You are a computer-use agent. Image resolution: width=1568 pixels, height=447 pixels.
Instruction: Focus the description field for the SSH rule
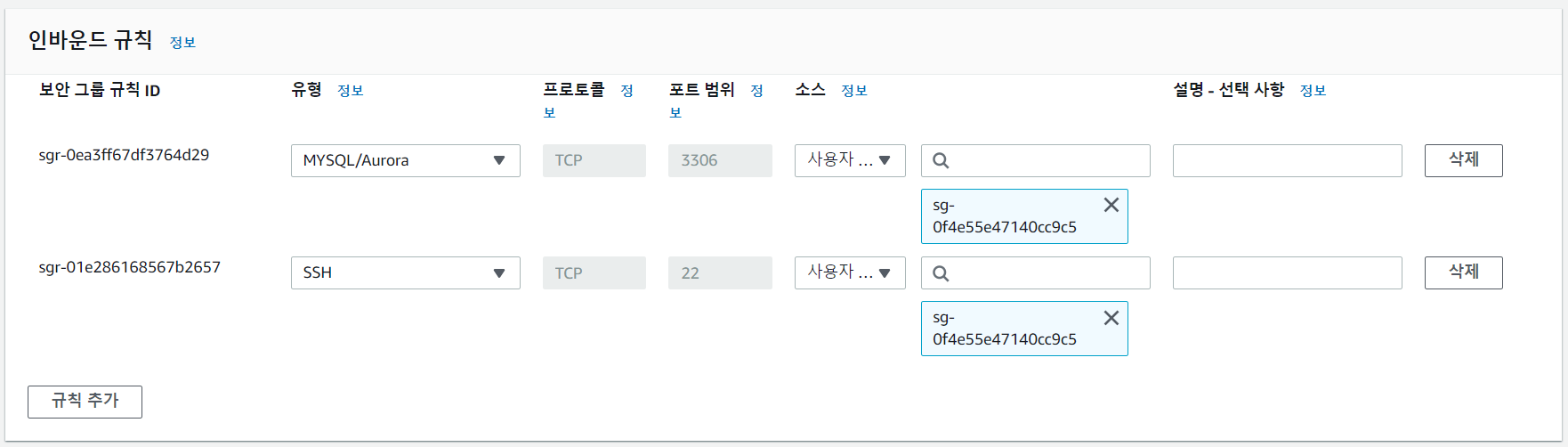pyautogui.click(x=1287, y=273)
